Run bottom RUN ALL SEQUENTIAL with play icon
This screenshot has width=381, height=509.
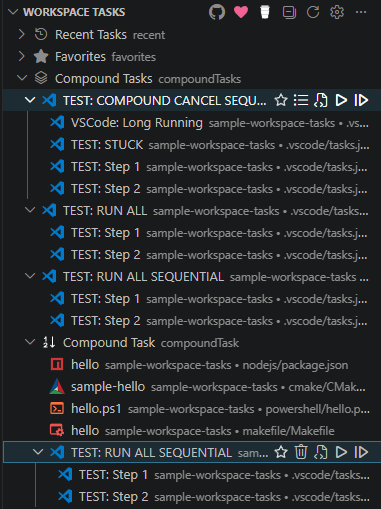(x=341, y=452)
